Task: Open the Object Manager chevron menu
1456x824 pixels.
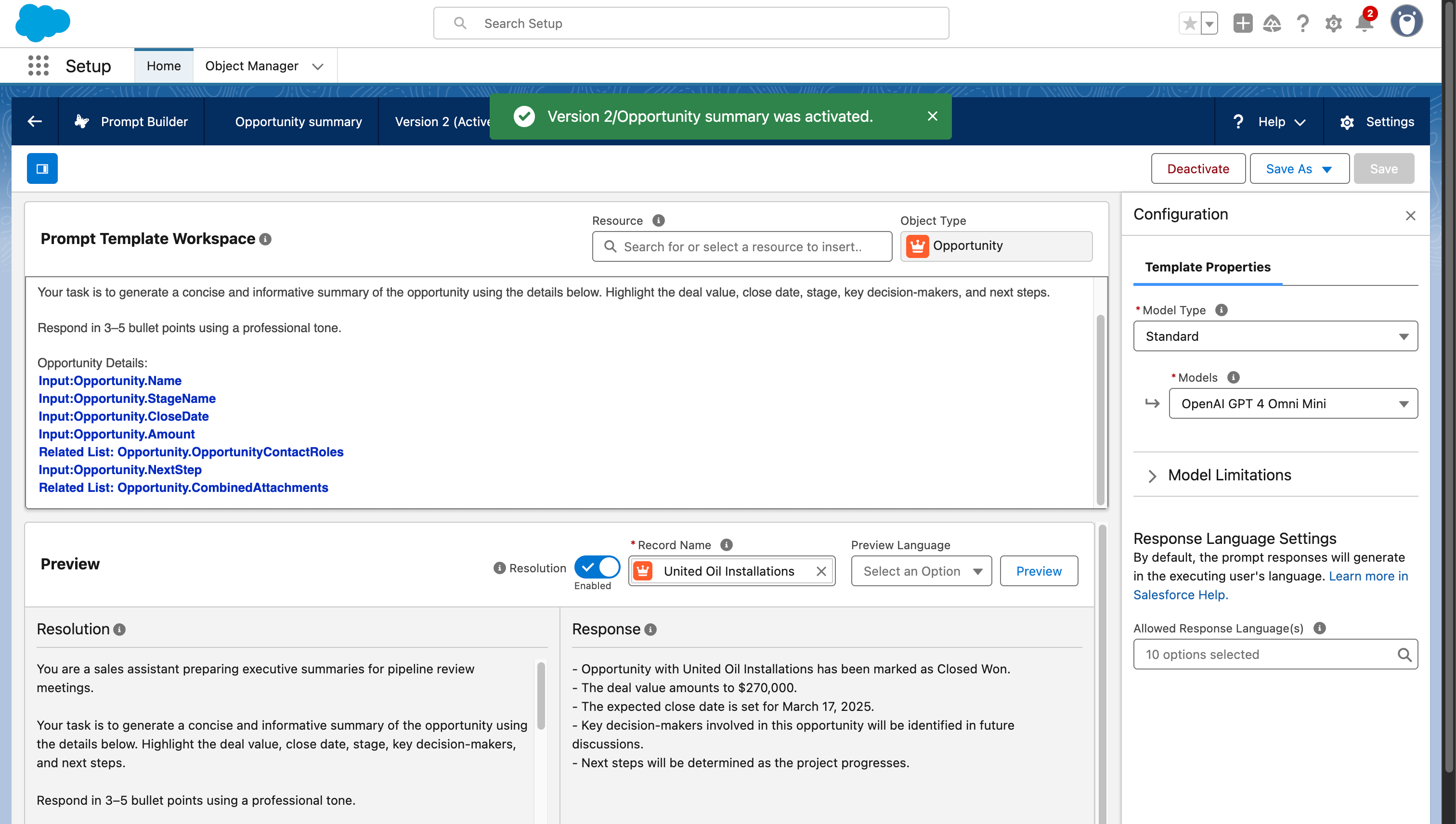Action: (x=318, y=66)
